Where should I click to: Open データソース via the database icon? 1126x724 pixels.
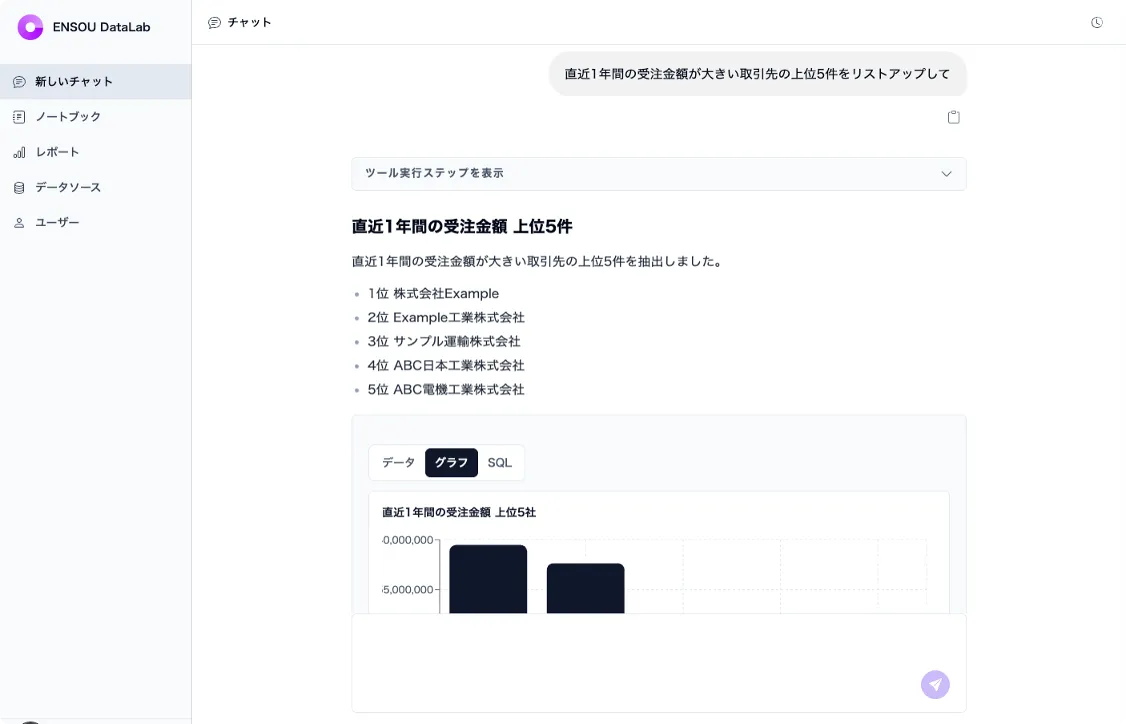coord(19,187)
